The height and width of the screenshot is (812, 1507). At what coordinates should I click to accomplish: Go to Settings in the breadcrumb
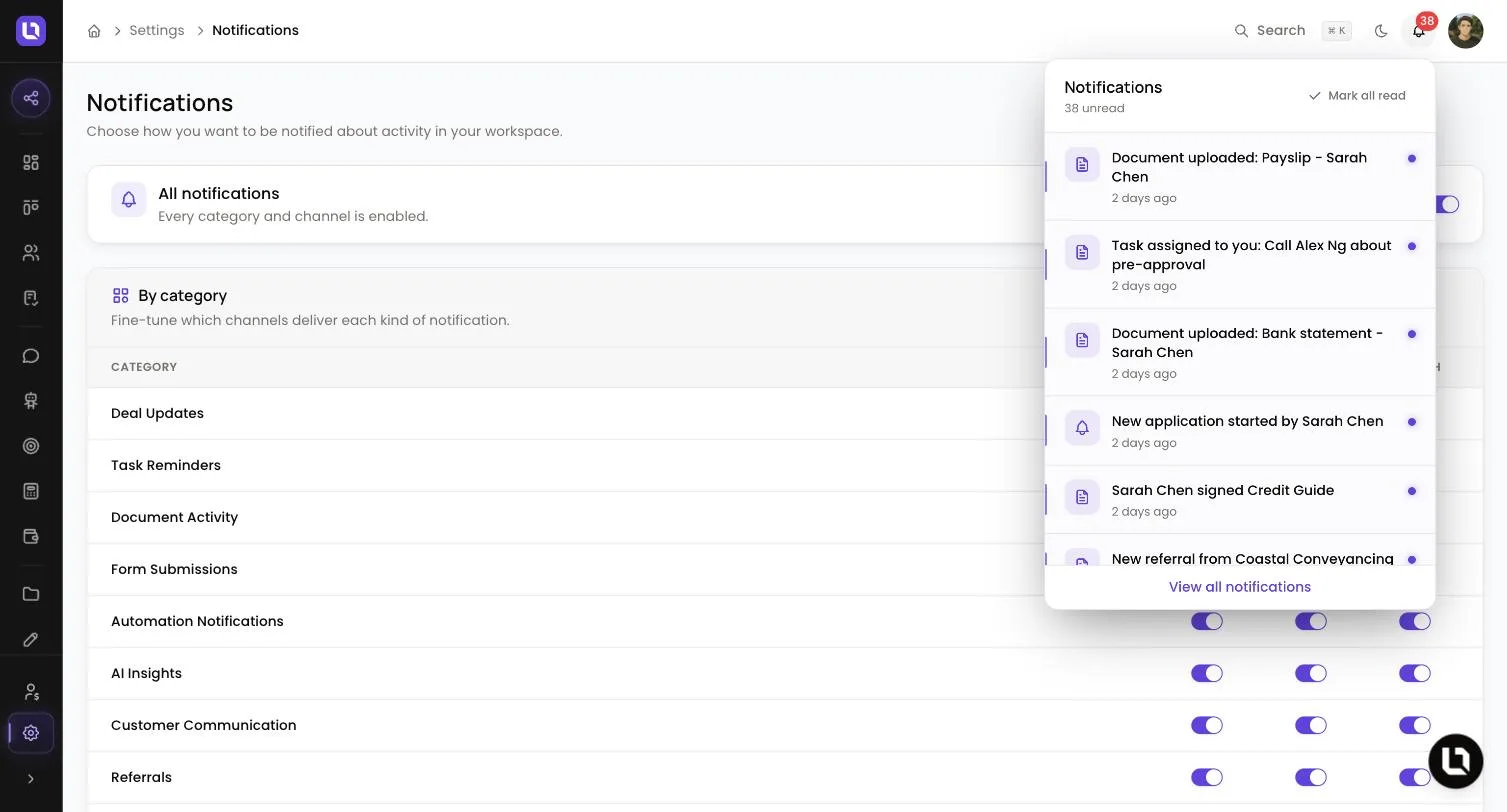tap(157, 31)
